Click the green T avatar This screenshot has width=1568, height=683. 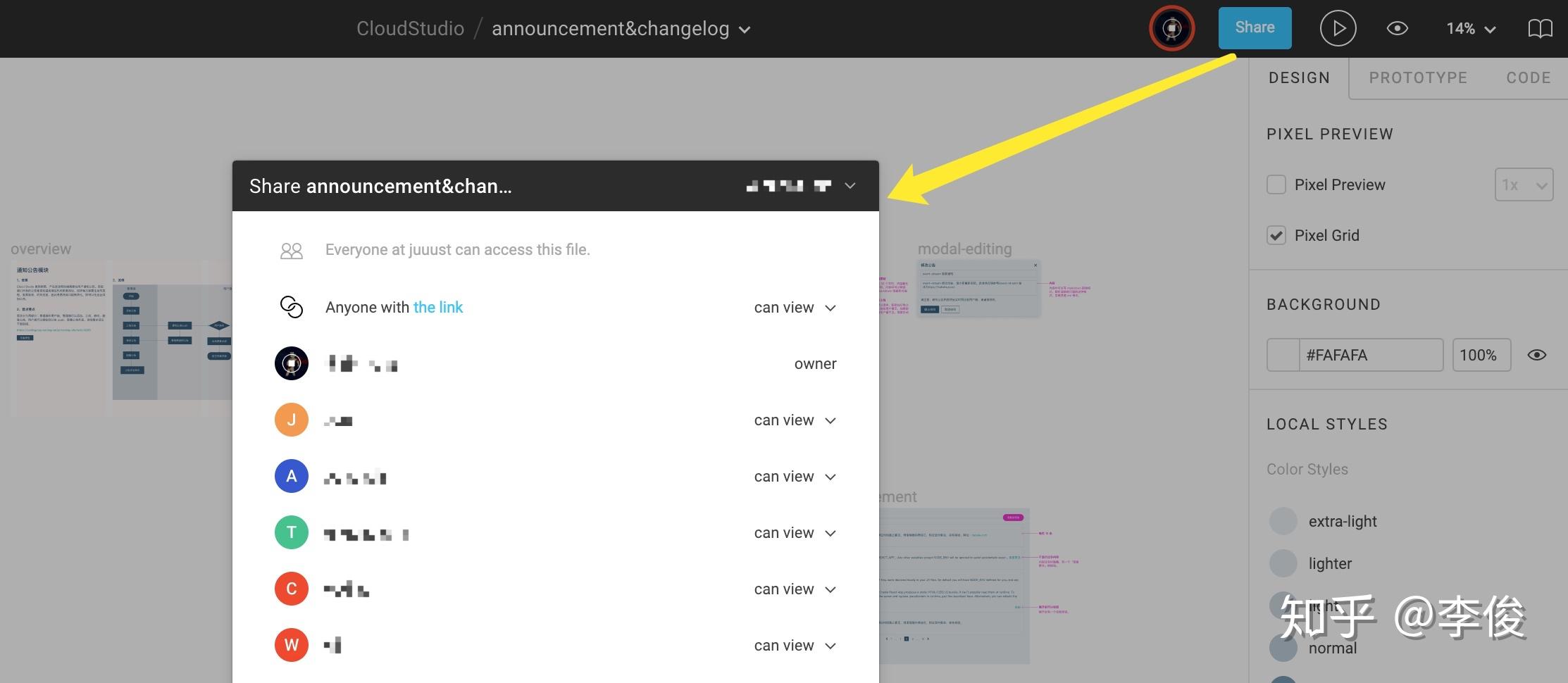pos(292,533)
